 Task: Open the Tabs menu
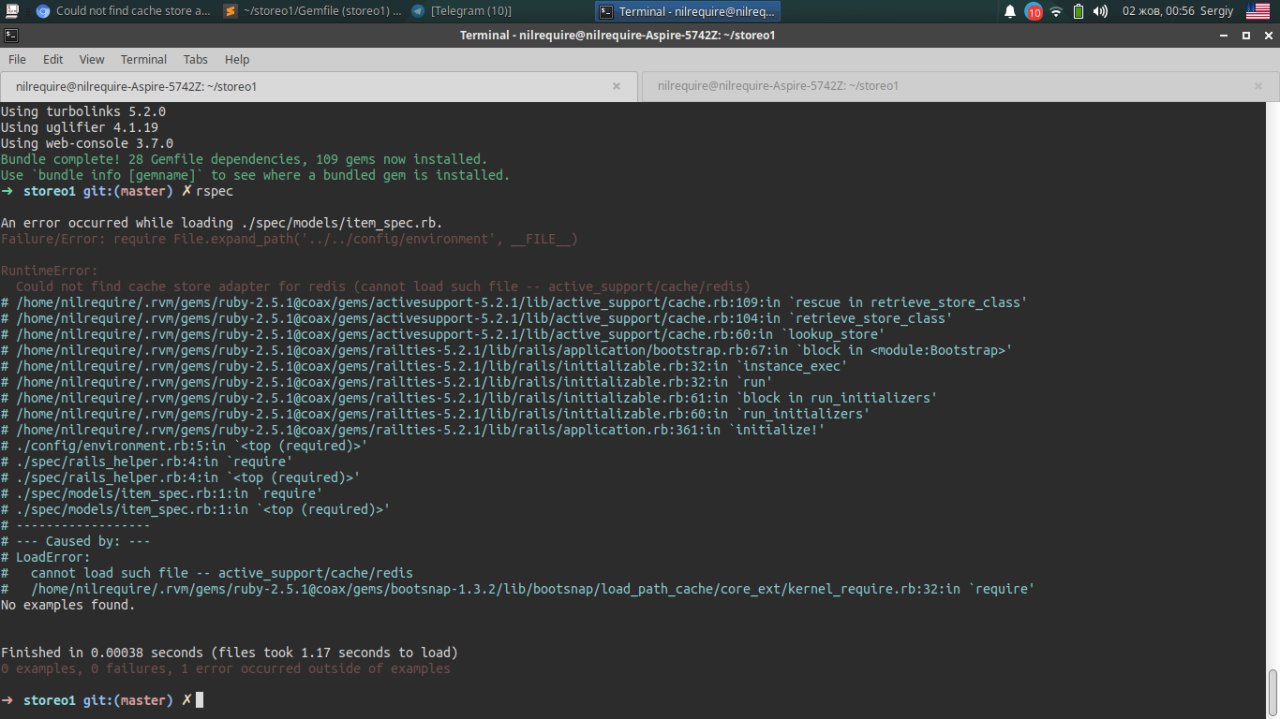point(195,60)
